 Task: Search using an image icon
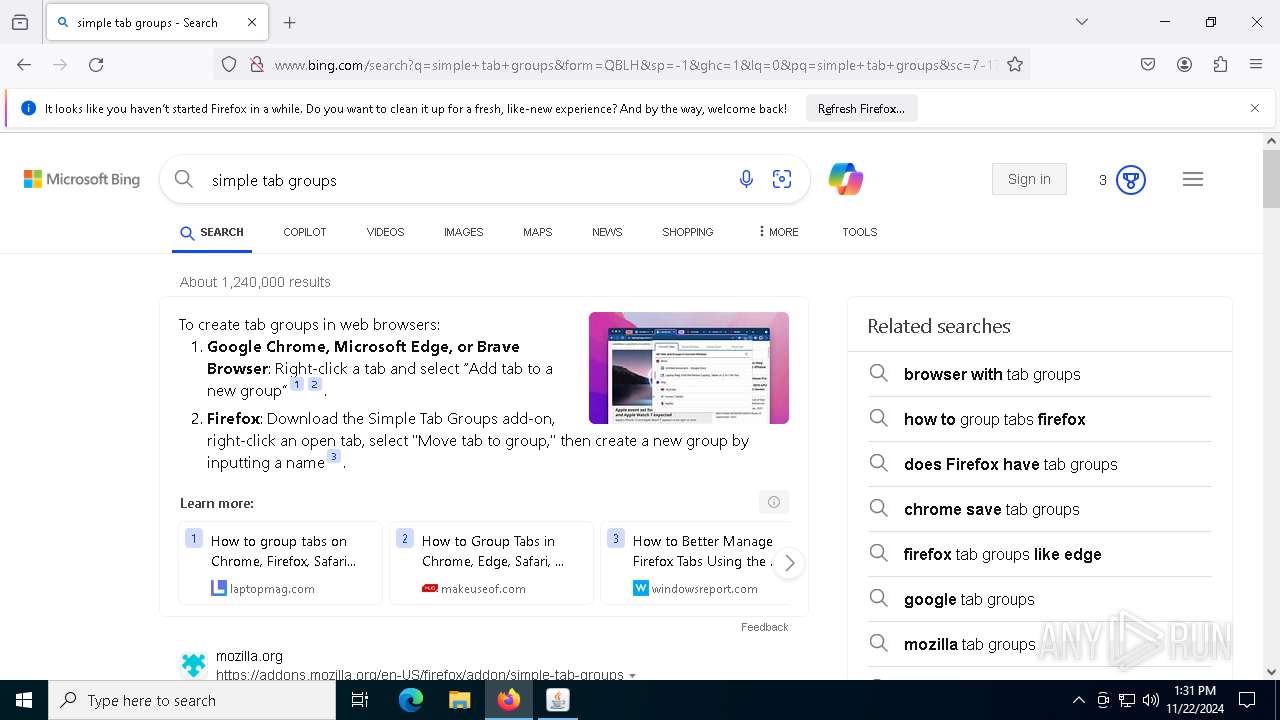(x=782, y=179)
